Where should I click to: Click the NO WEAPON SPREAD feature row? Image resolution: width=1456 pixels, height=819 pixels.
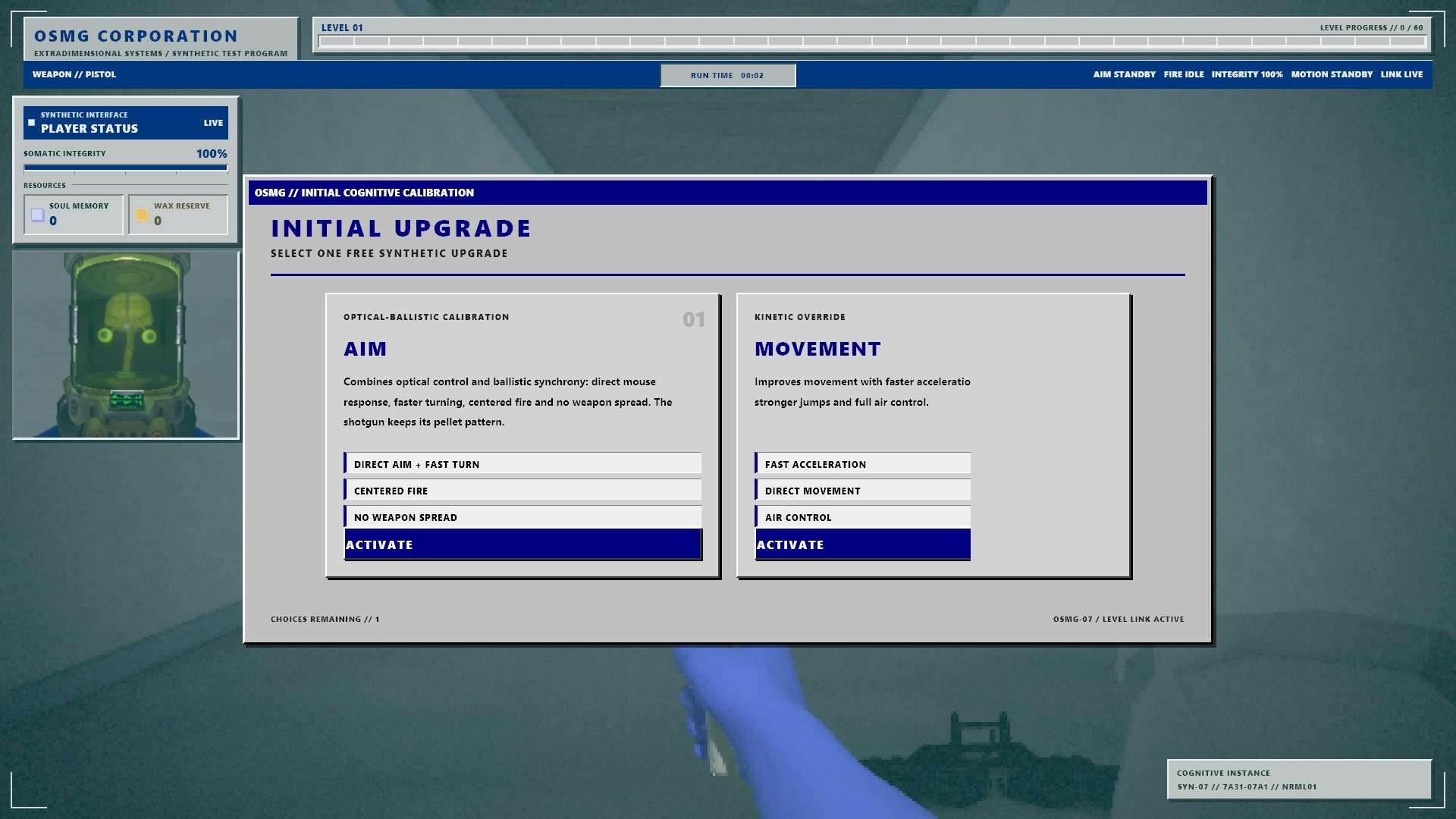pyautogui.click(x=522, y=517)
